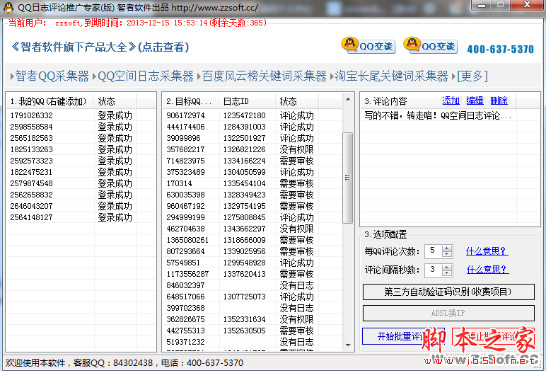The image size is (548, 372).
Task: Select target QQ row 442755313
Action: (252, 330)
